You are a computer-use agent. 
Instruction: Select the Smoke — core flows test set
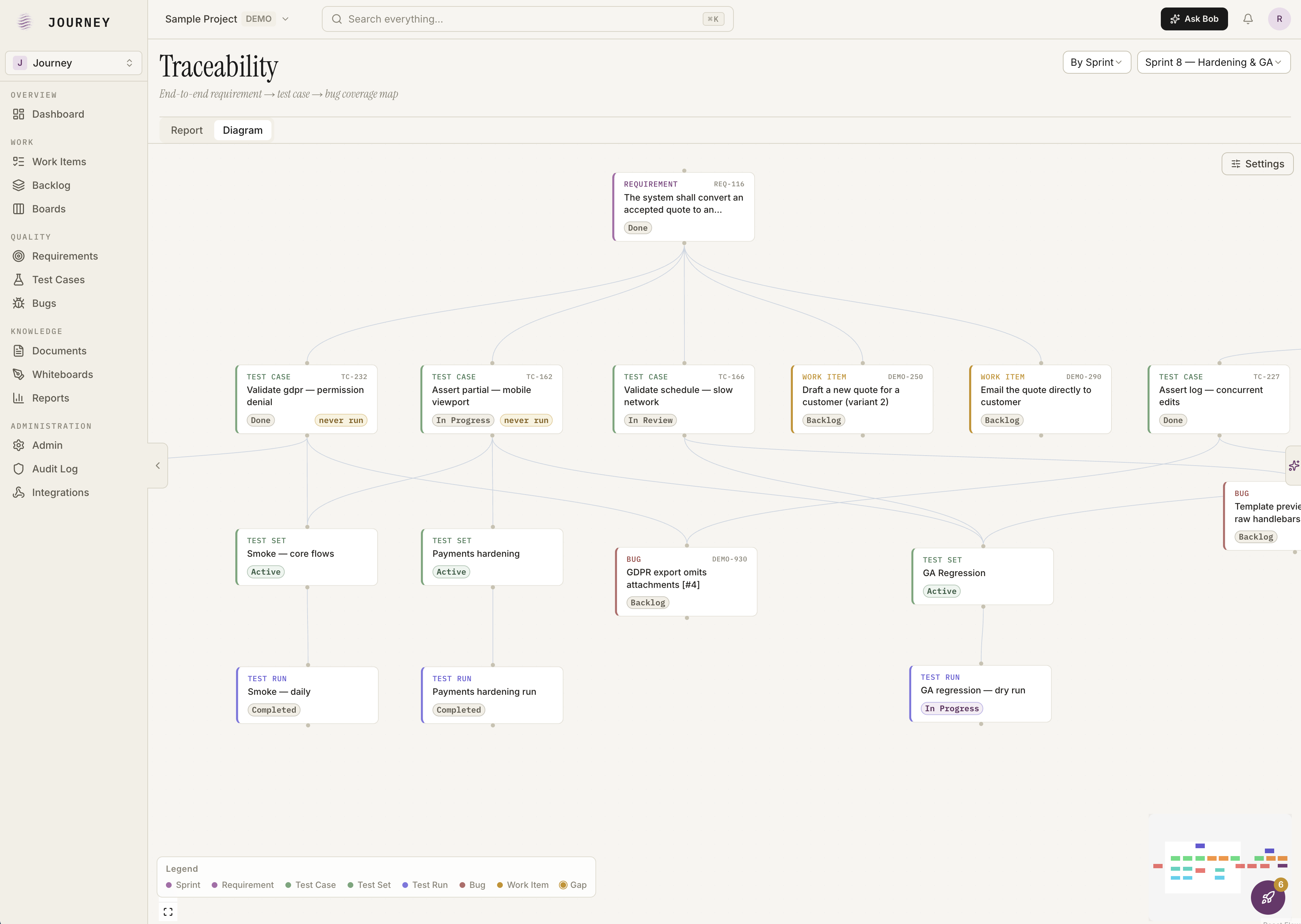point(306,557)
